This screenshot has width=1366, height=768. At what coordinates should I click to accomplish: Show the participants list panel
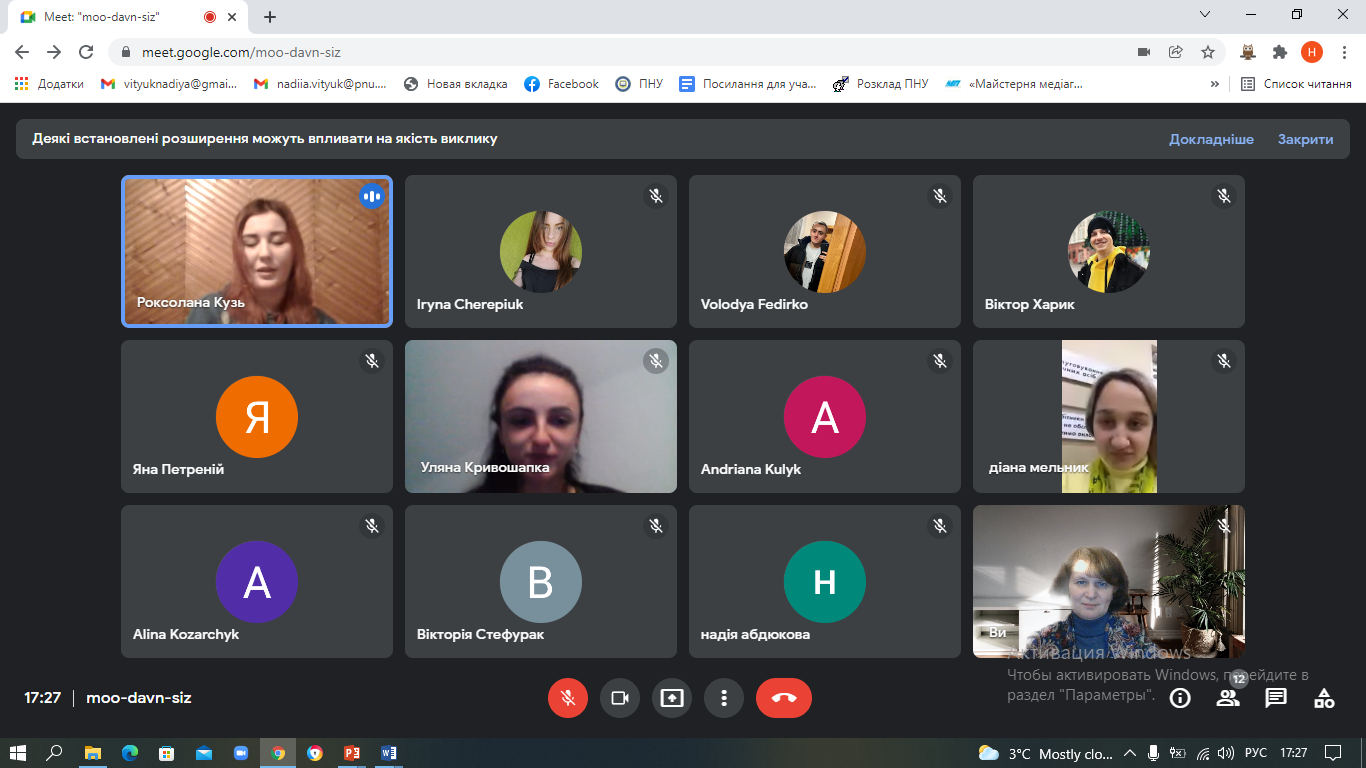tap(1227, 698)
